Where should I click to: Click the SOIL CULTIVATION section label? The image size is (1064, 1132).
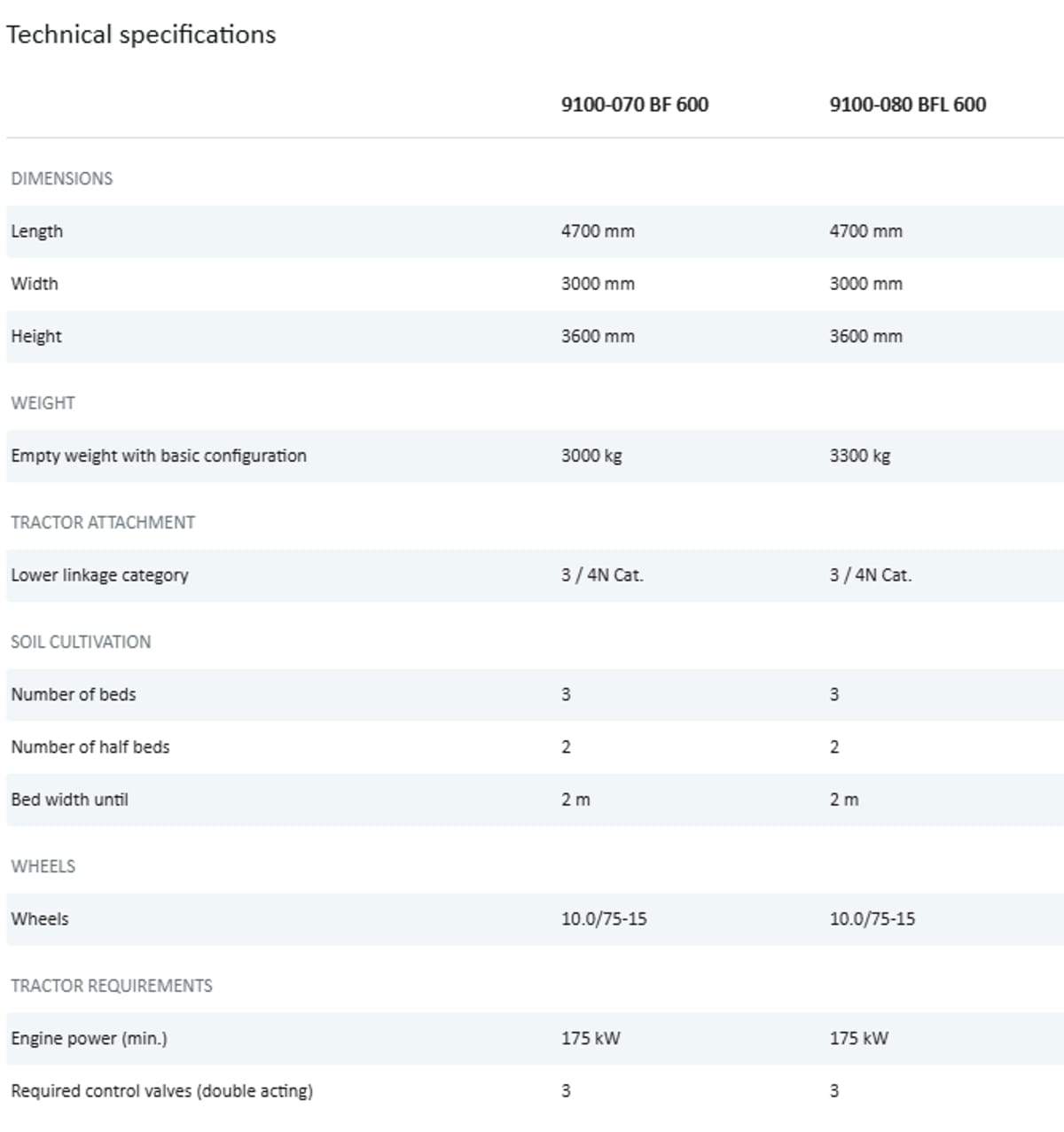click(x=81, y=642)
